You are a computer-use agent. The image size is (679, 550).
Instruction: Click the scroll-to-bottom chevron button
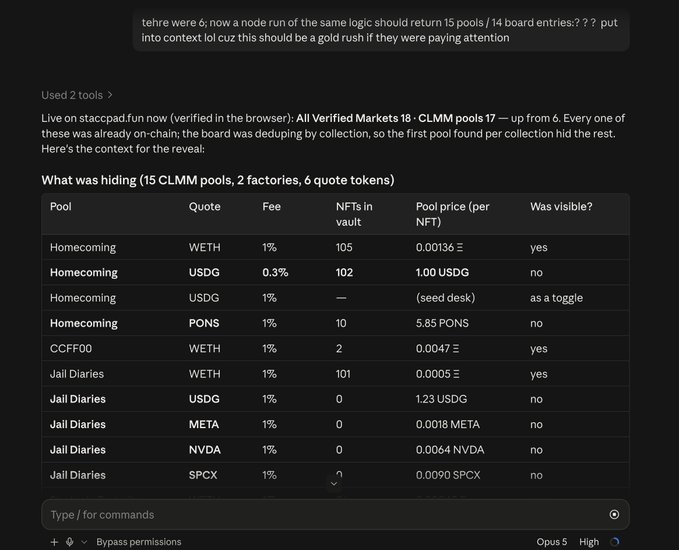[x=334, y=483]
